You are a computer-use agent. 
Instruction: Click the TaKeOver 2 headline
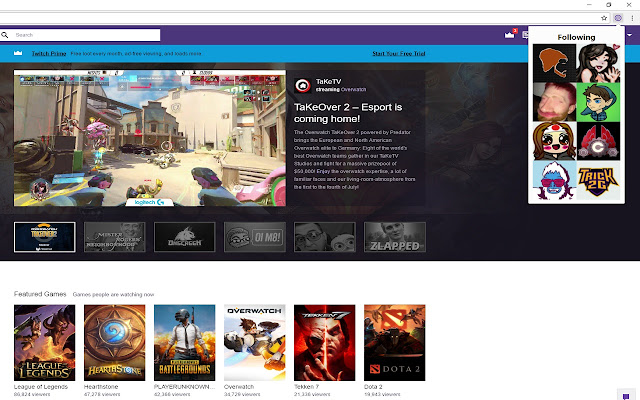click(x=348, y=113)
